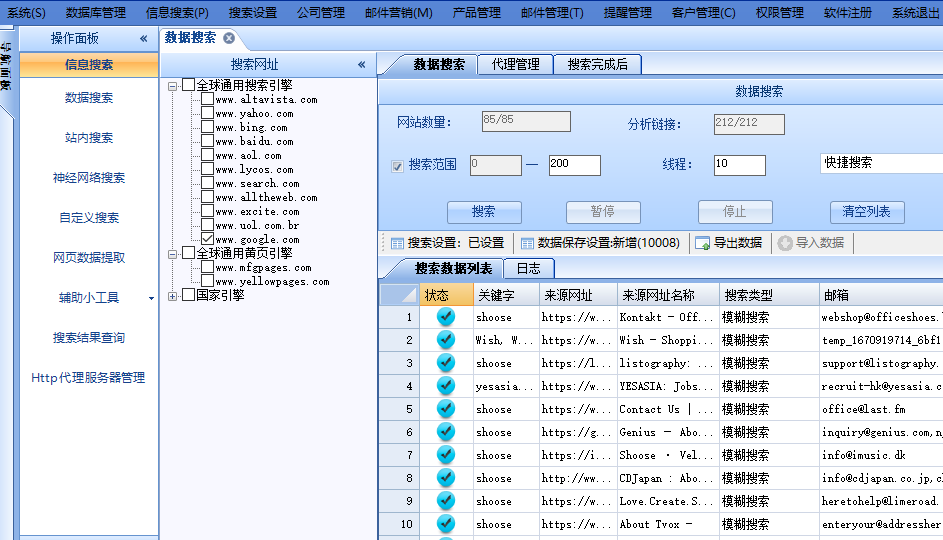The image size is (943, 540).
Task: Click the 邮箱 column header
Action: 881,295
